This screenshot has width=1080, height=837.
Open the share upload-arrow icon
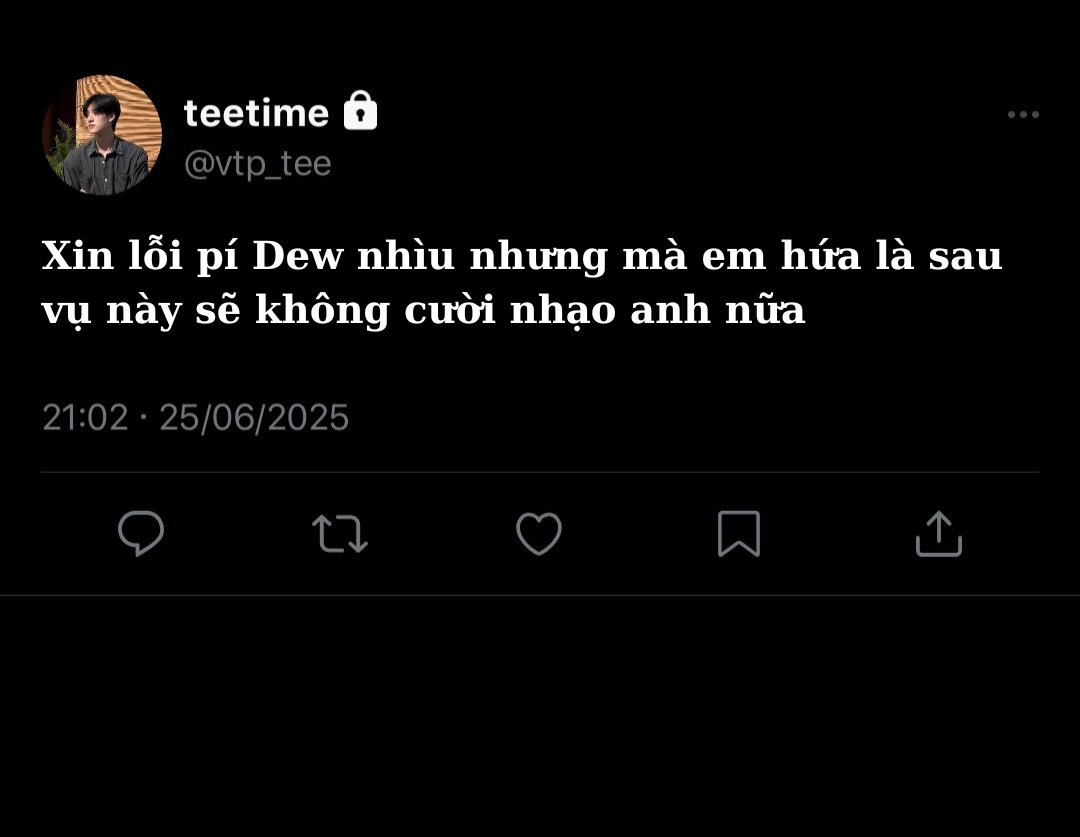pos(939,533)
